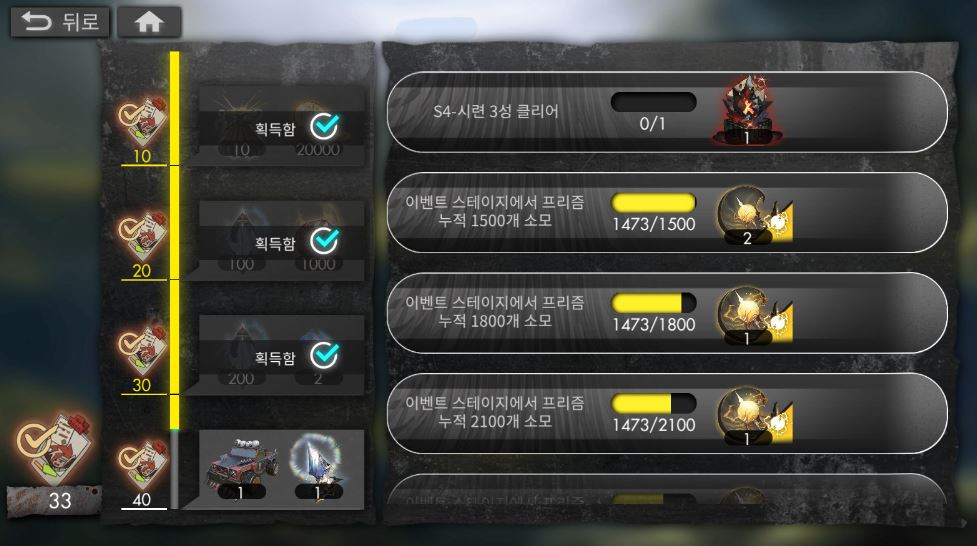Click the 1473/2100 progress bar
The image size is (977, 546).
point(654,403)
